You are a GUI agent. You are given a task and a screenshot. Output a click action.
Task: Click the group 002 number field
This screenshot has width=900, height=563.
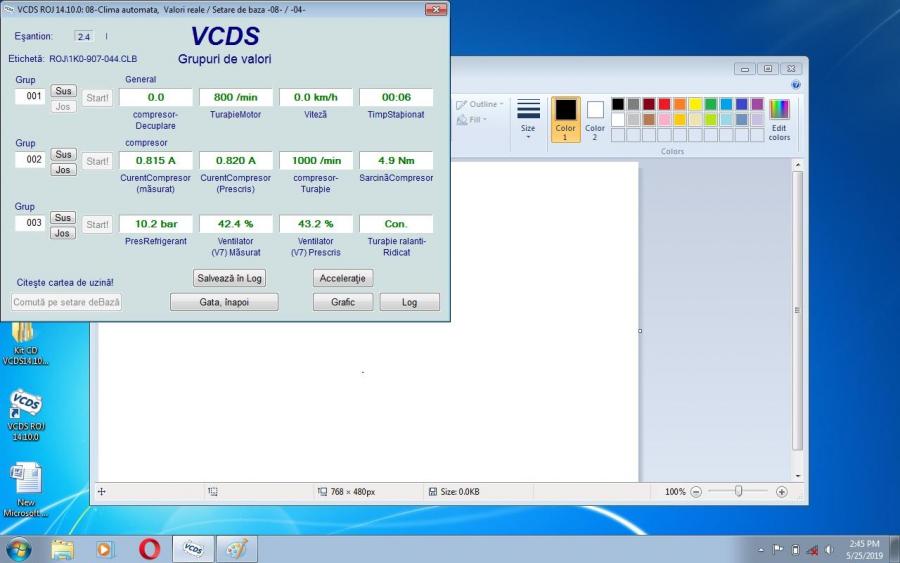click(x=29, y=160)
